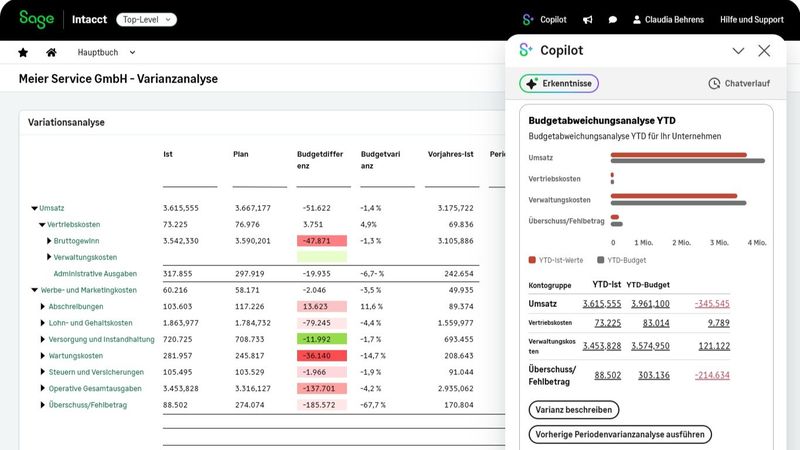Close the Copilot panel

[764, 51]
